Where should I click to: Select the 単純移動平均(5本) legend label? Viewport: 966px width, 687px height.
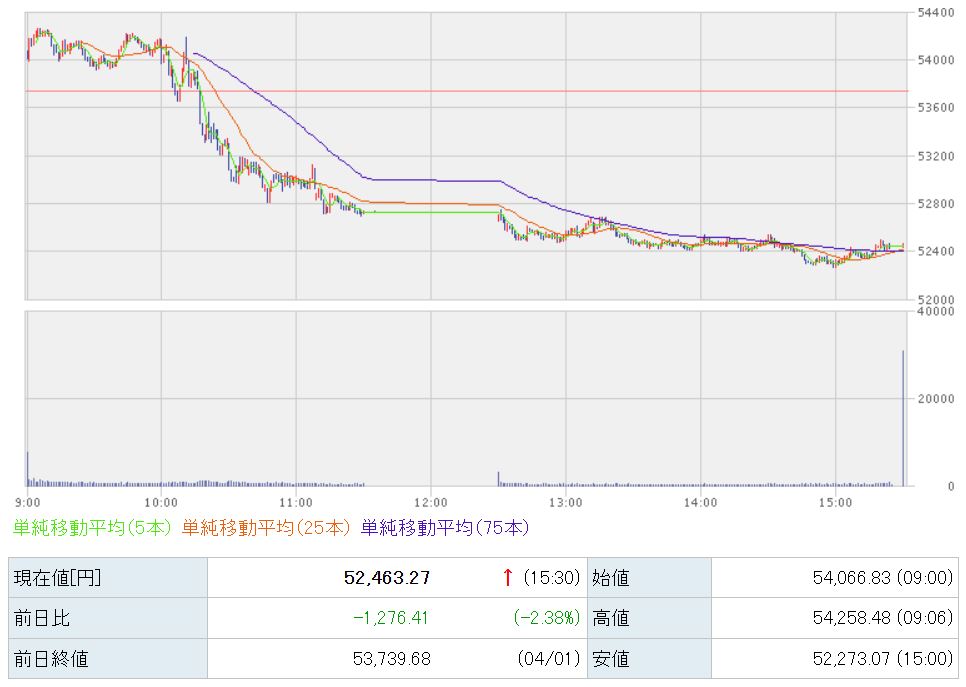coord(93,527)
